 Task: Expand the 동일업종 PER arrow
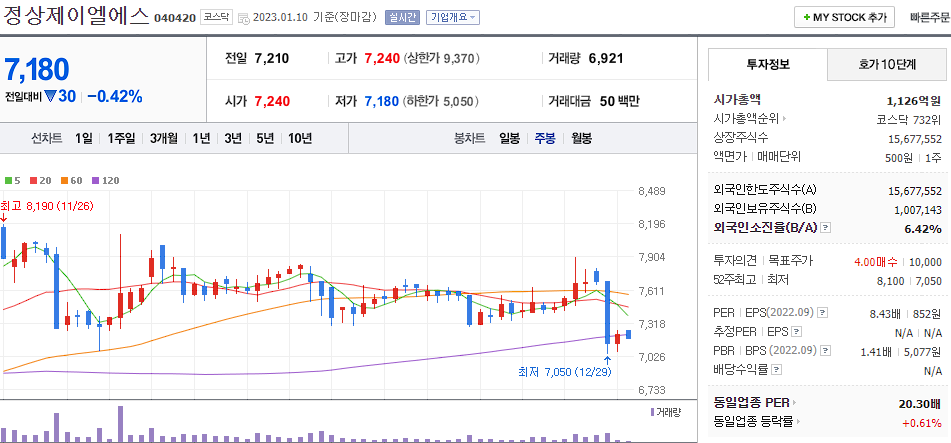pos(794,403)
